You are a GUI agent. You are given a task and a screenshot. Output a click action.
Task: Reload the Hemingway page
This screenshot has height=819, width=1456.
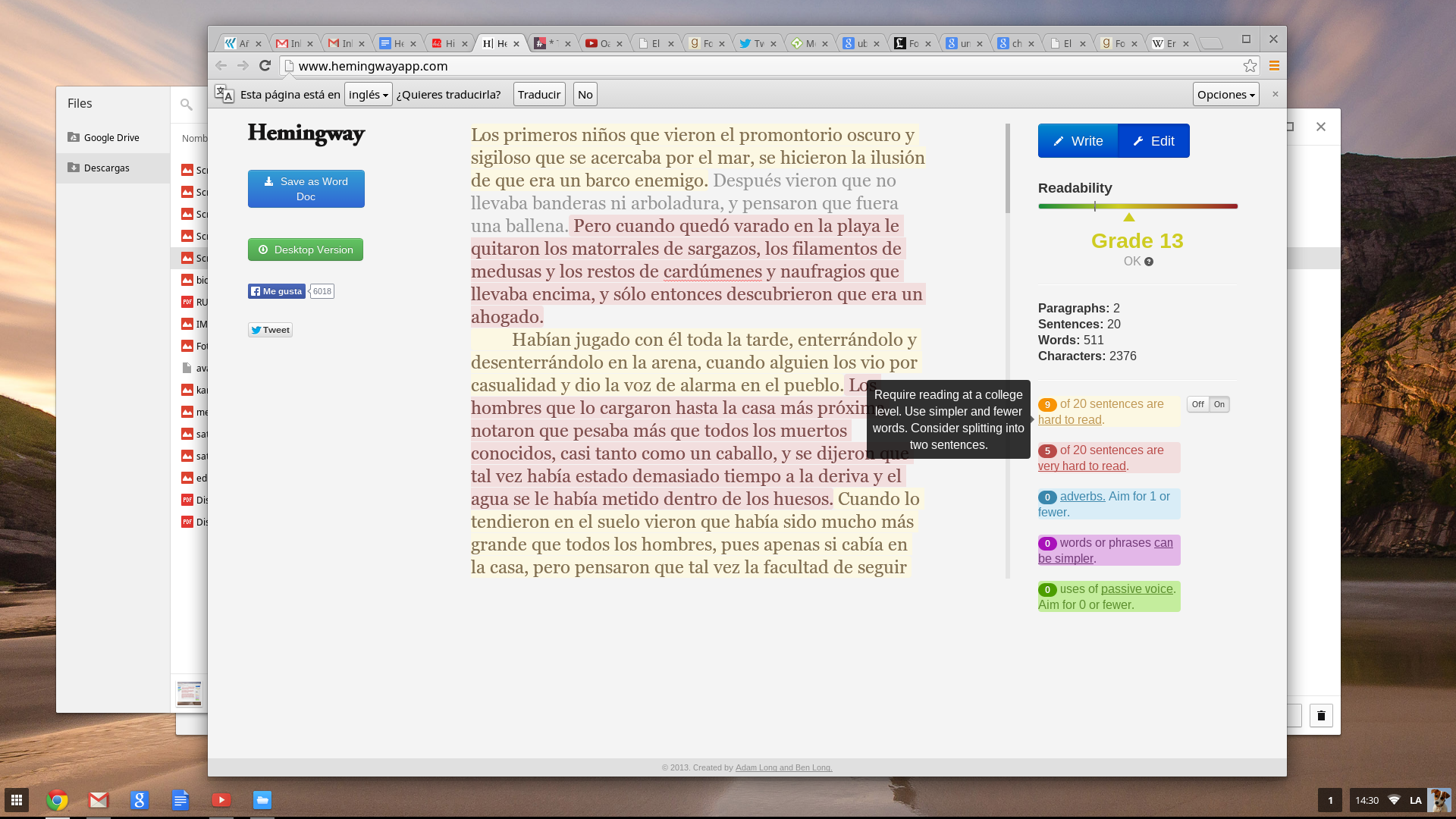coord(265,66)
